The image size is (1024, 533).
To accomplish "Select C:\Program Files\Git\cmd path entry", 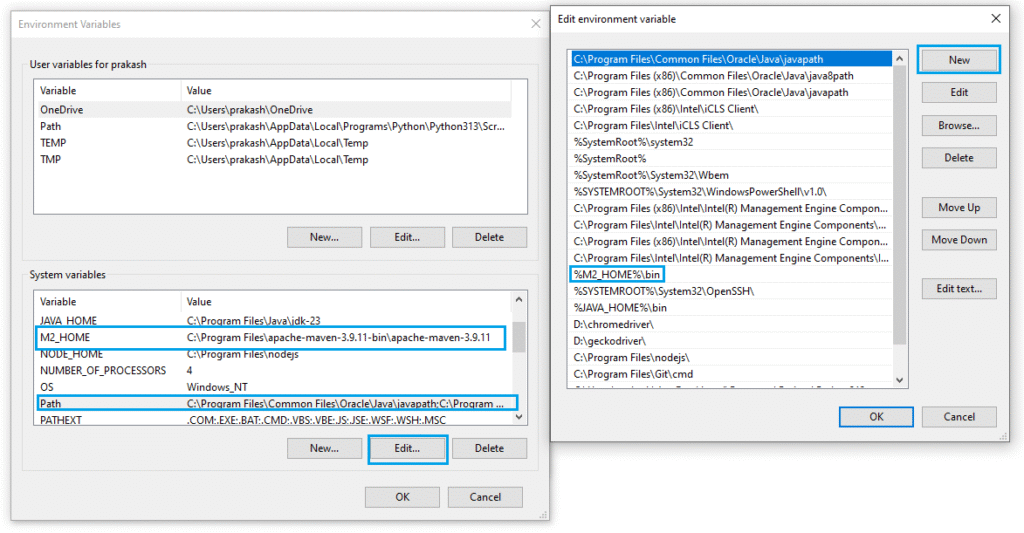I will pyautogui.click(x=731, y=374).
